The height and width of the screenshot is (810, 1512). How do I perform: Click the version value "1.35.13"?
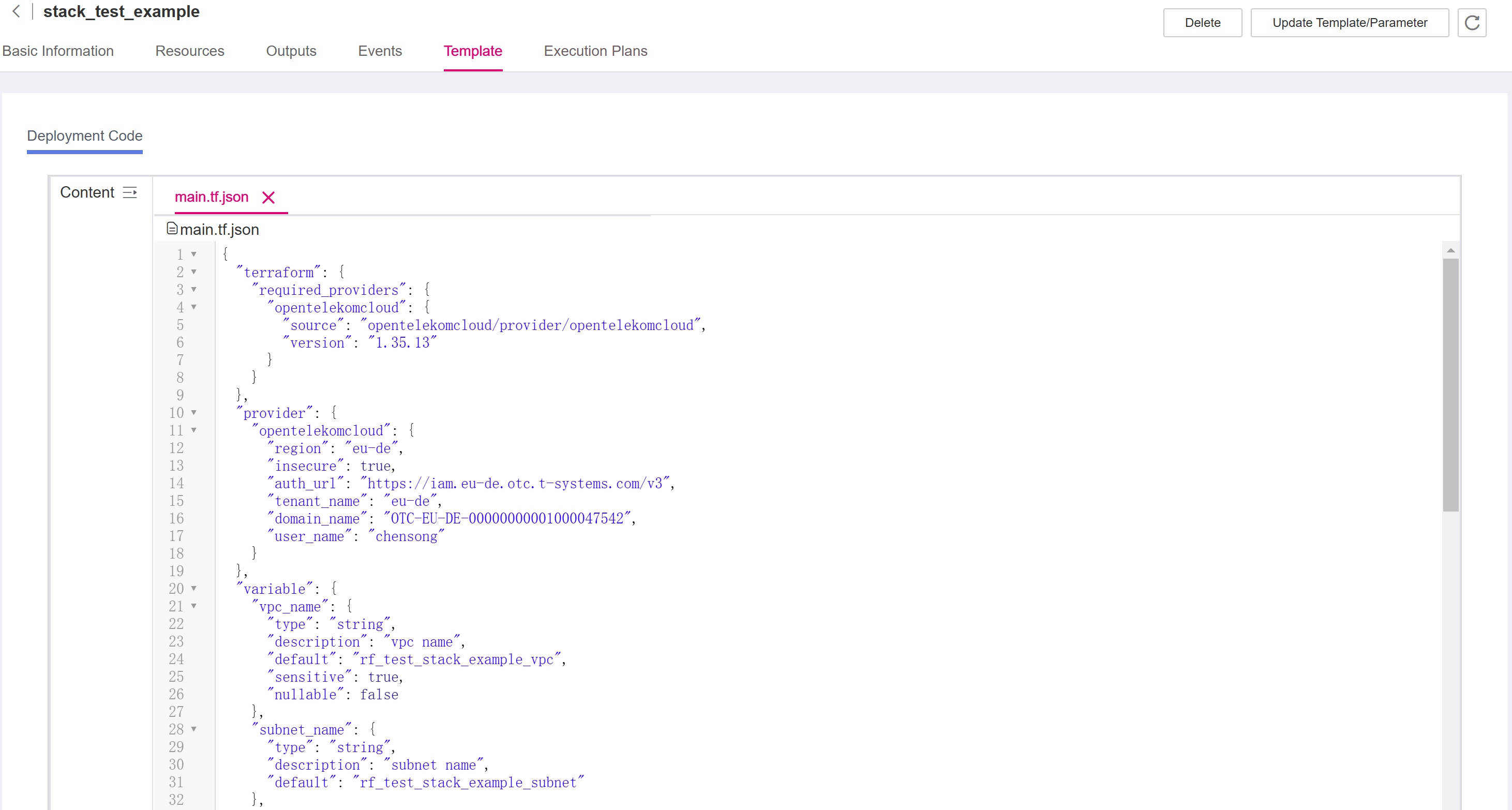[x=402, y=343]
